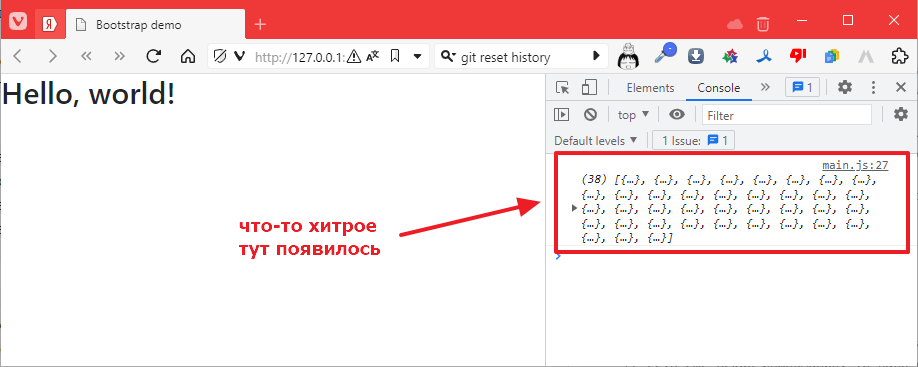
Task: Select the Bootstrap demo browser tab
Action: (x=155, y=25)
